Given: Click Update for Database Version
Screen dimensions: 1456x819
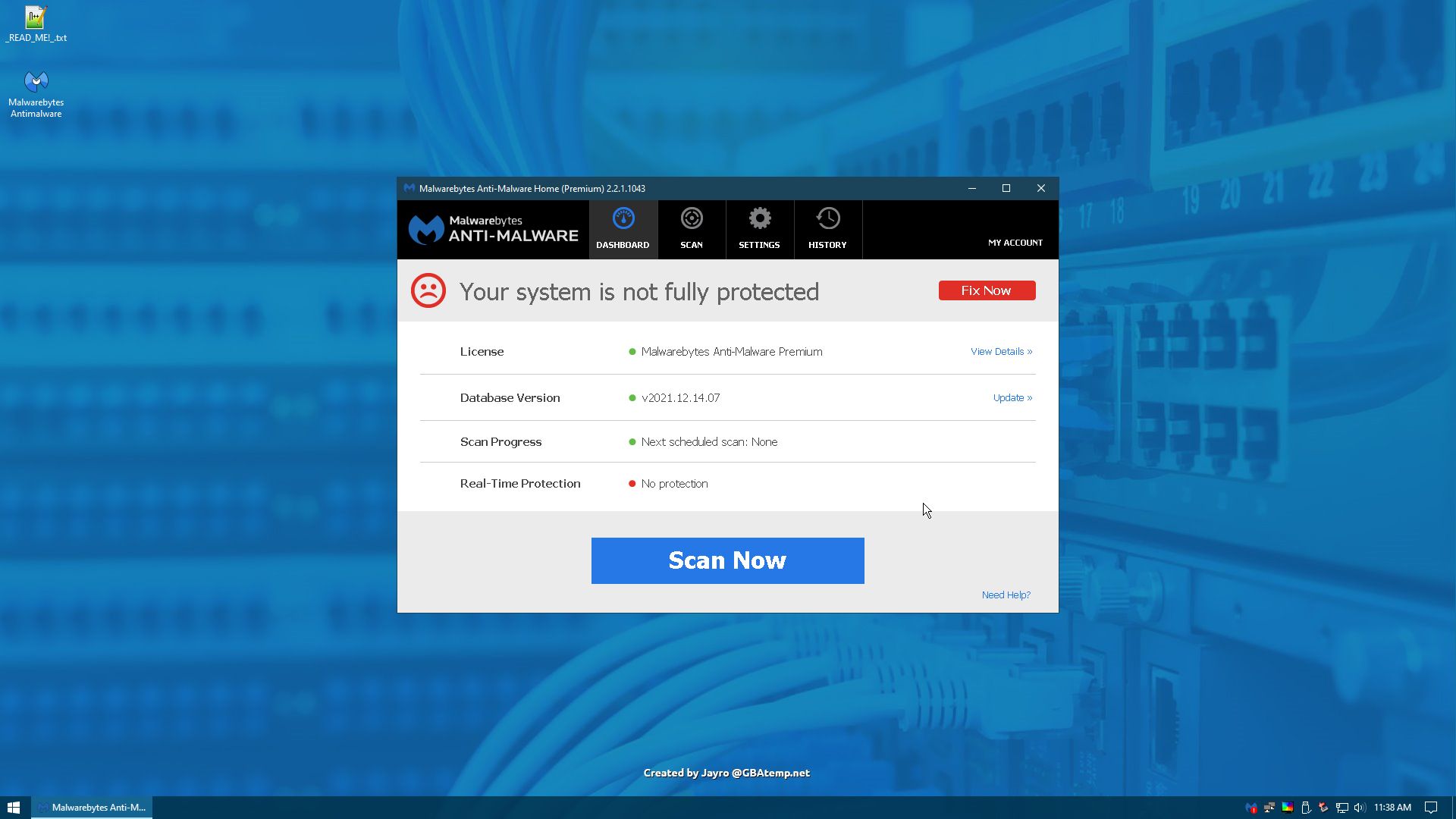Looking at the screenshot, I should [1012, 397].
